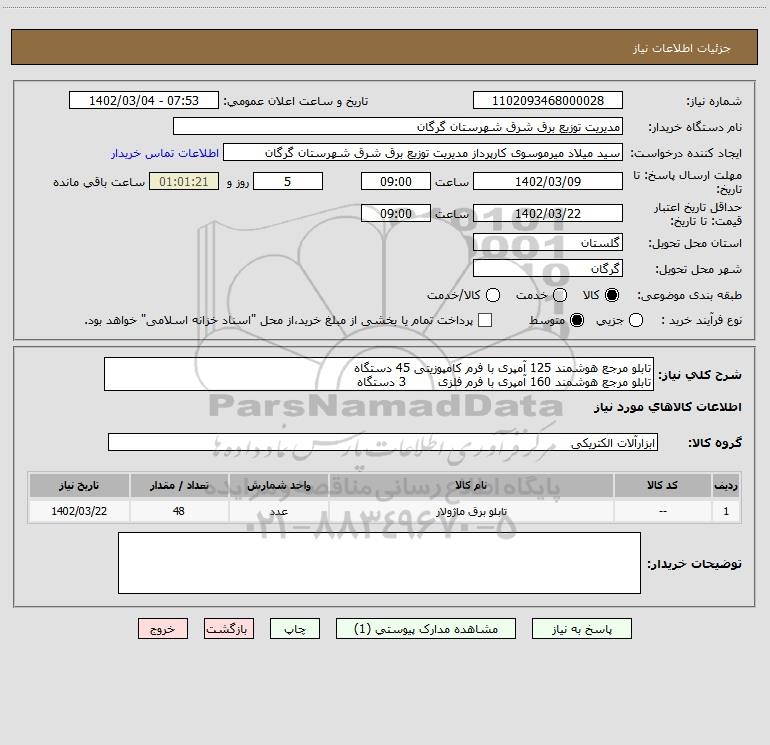770x745 pixels.
Task: Click the اطلاعات کالاهای مورد نیاز heading
Action: pos(667,407)
